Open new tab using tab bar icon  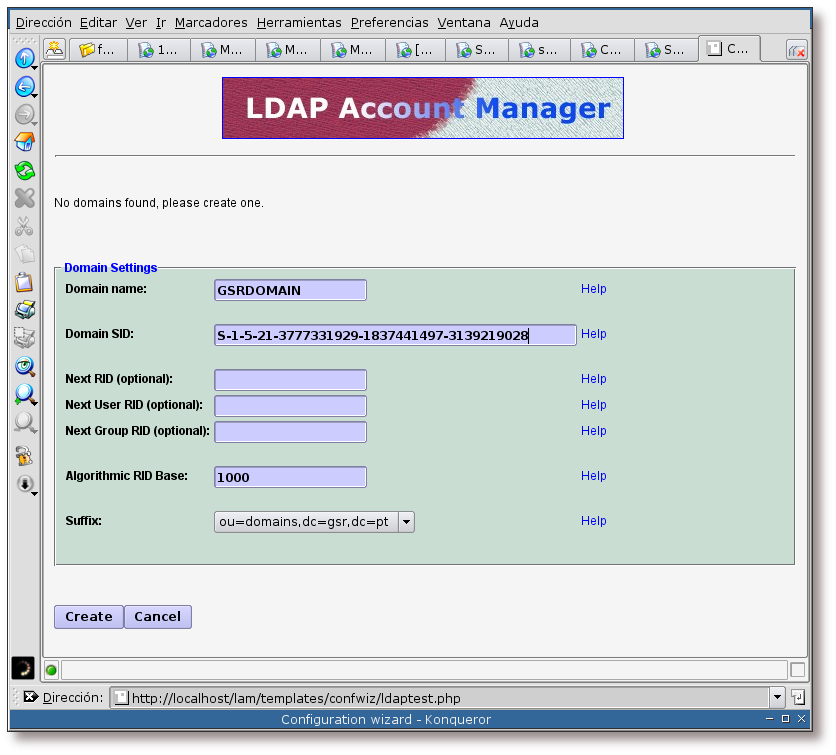tap(54, 49)
